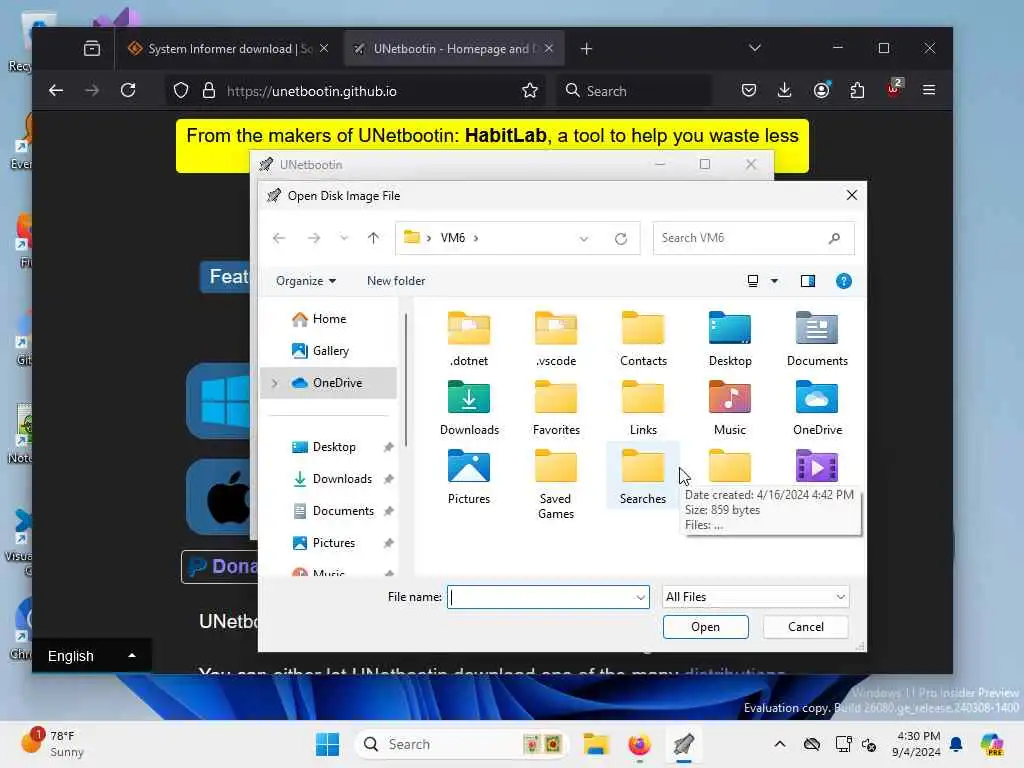
Task: Open Firefox extensions icon
Action: (x=857, y=90)
